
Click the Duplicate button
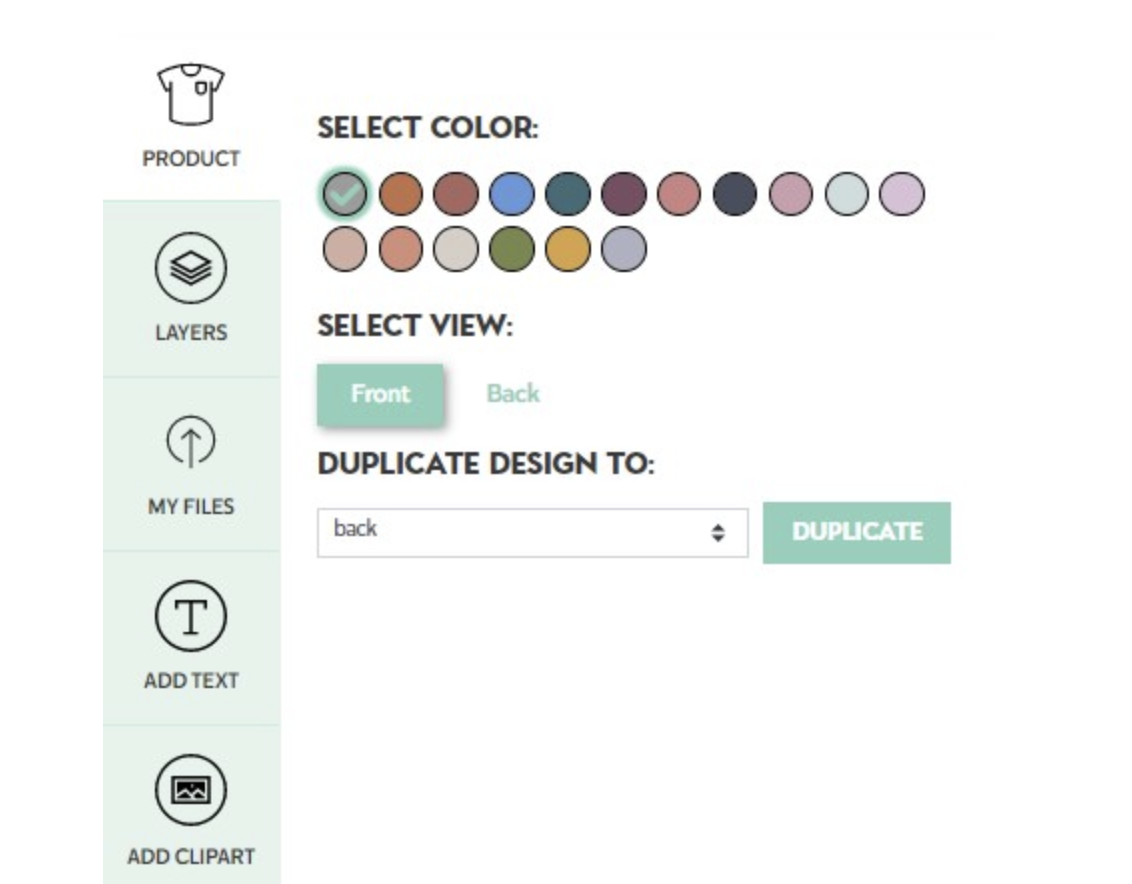point(856,532)
